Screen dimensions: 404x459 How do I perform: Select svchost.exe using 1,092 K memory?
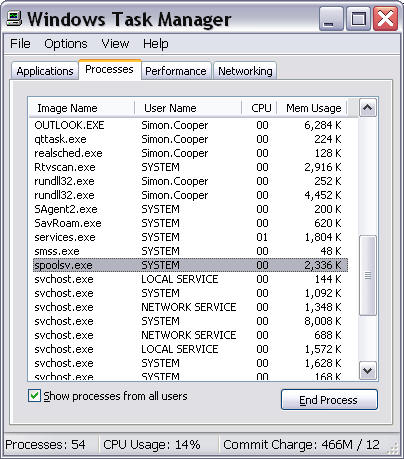[190, 293]
